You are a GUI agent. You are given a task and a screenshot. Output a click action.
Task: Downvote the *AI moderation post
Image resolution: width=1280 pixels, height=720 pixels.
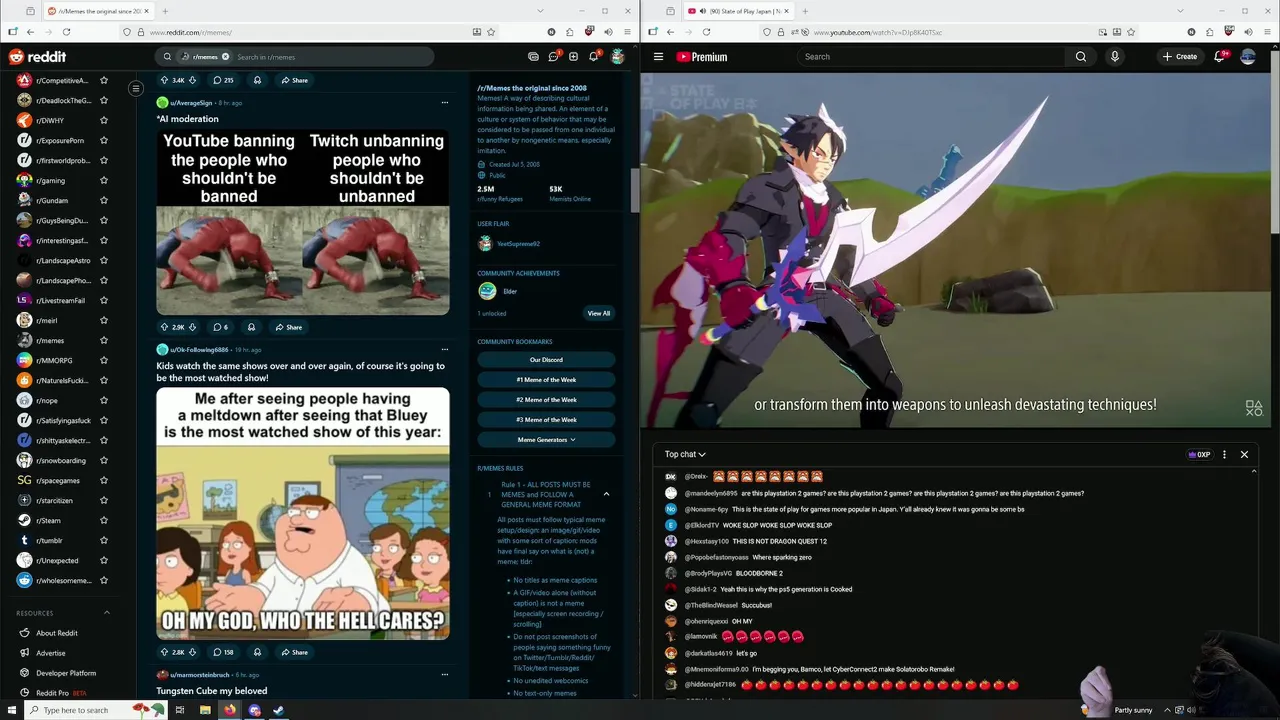pyautogui.click(x=192, y=327)
